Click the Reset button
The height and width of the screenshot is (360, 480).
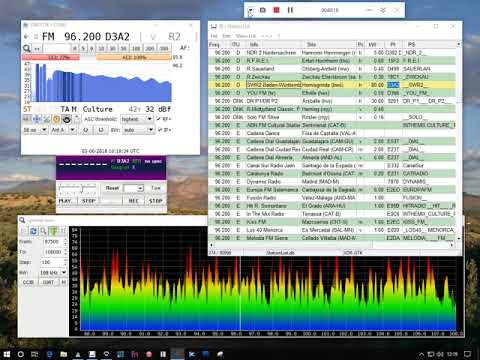coord(112,188)
